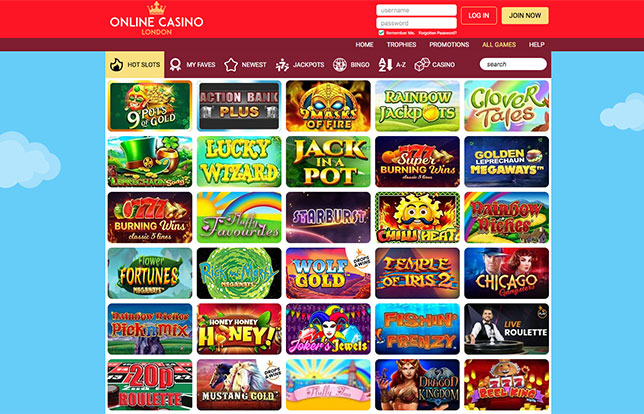Click the Online Casino London crown logo
Screen dimensions: 644x414
(x=156, y=18)
